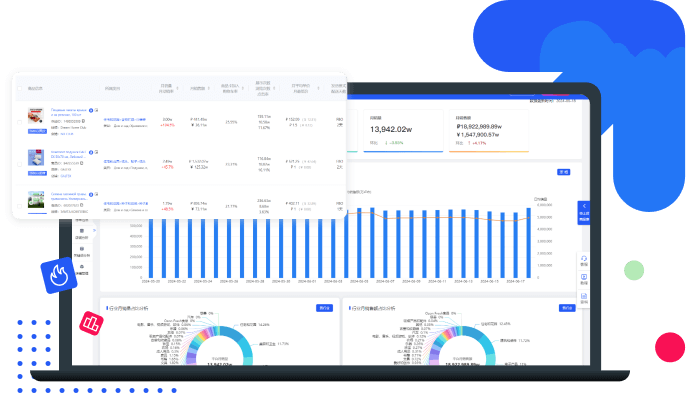Select the 13,942.02w monthly sales card
This screenshot has width=692, height=393.
(403, 131)
